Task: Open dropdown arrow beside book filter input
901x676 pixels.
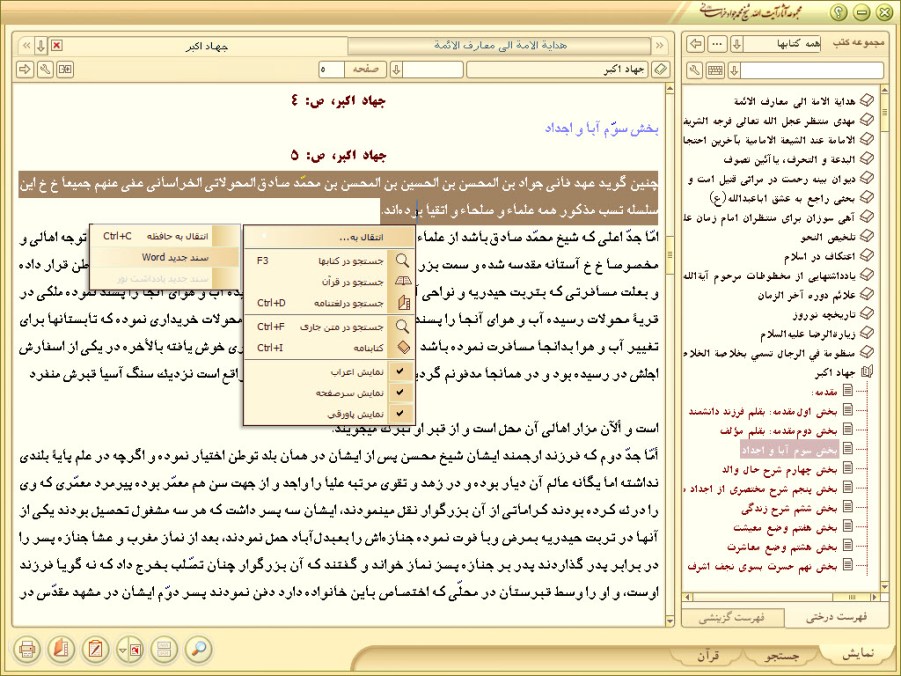Action: pos(734,70)
